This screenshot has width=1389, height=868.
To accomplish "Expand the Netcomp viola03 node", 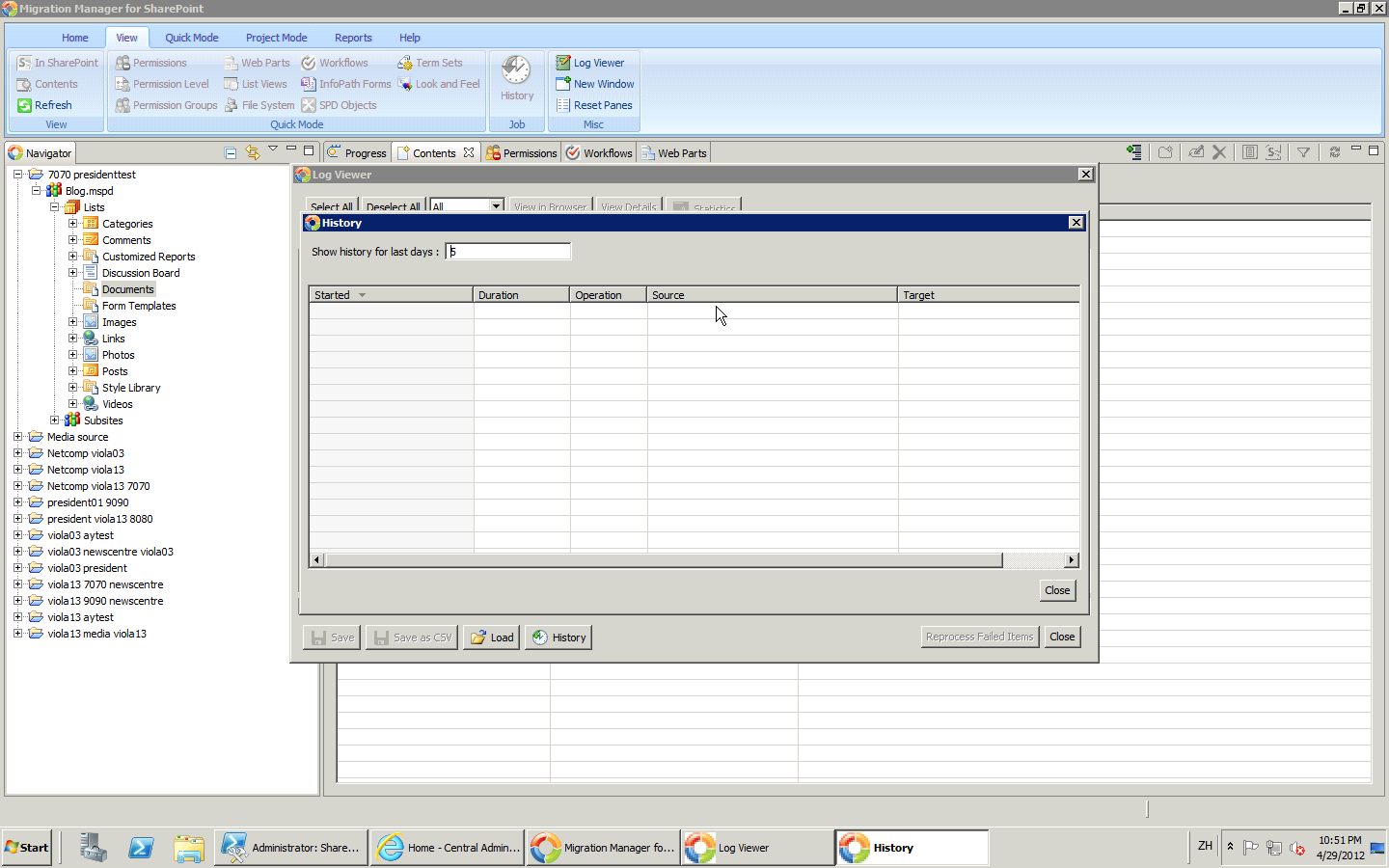I will pyautogui.click(x=17, y=453).
